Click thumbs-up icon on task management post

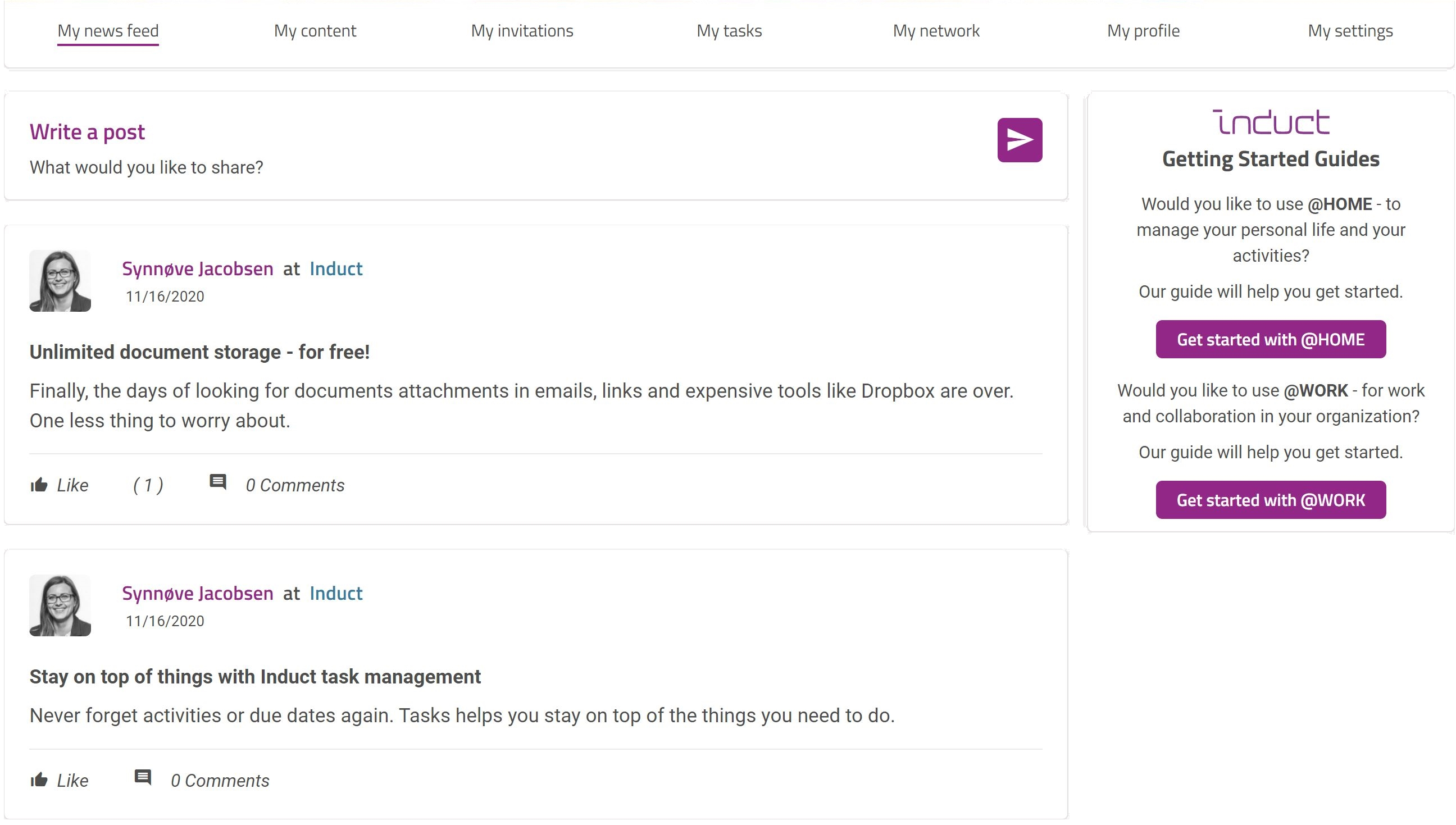[39, 780]
